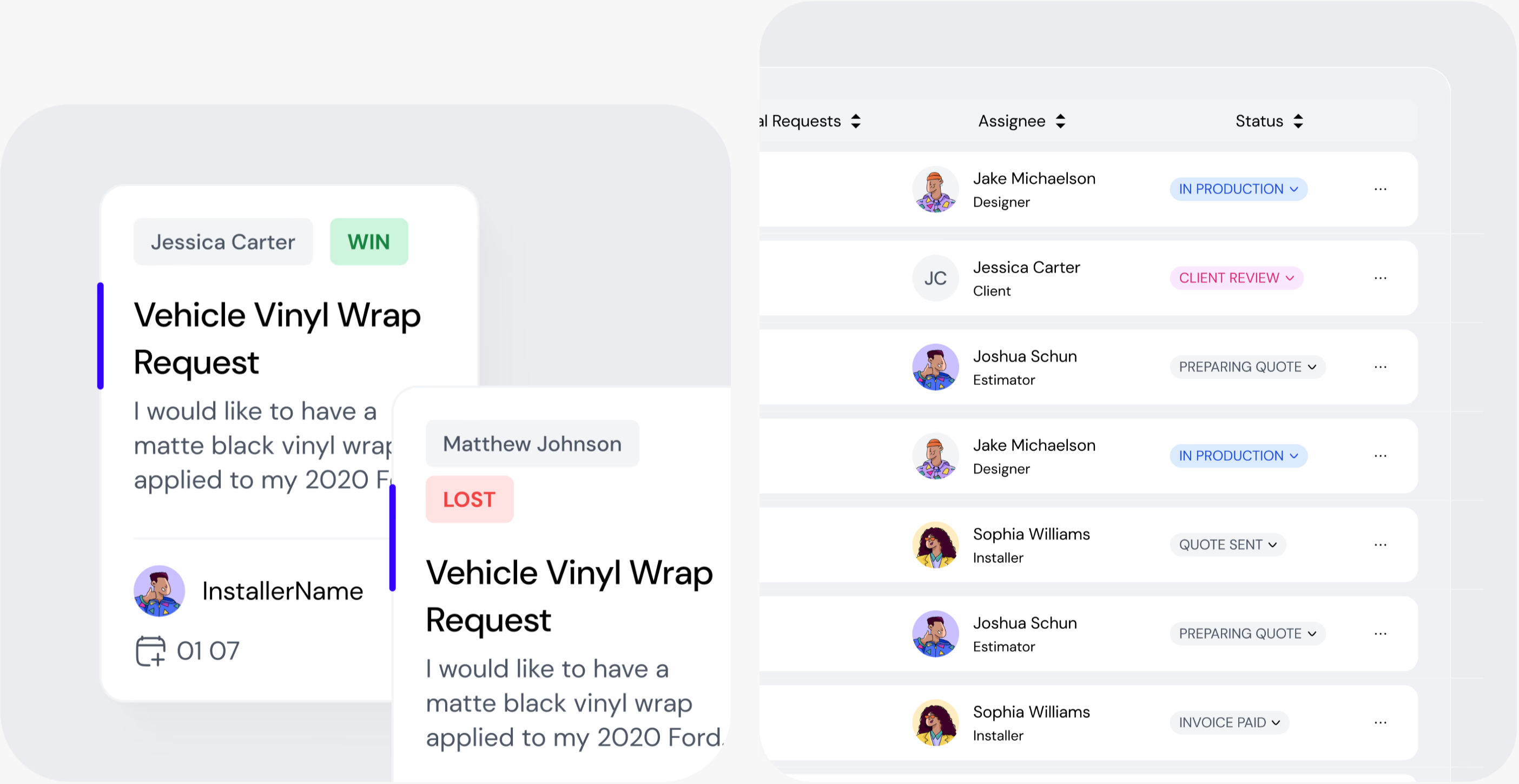Click the calendar icon beside 01 07
The height and width of the screenshot is (784, 1519).
150,651
